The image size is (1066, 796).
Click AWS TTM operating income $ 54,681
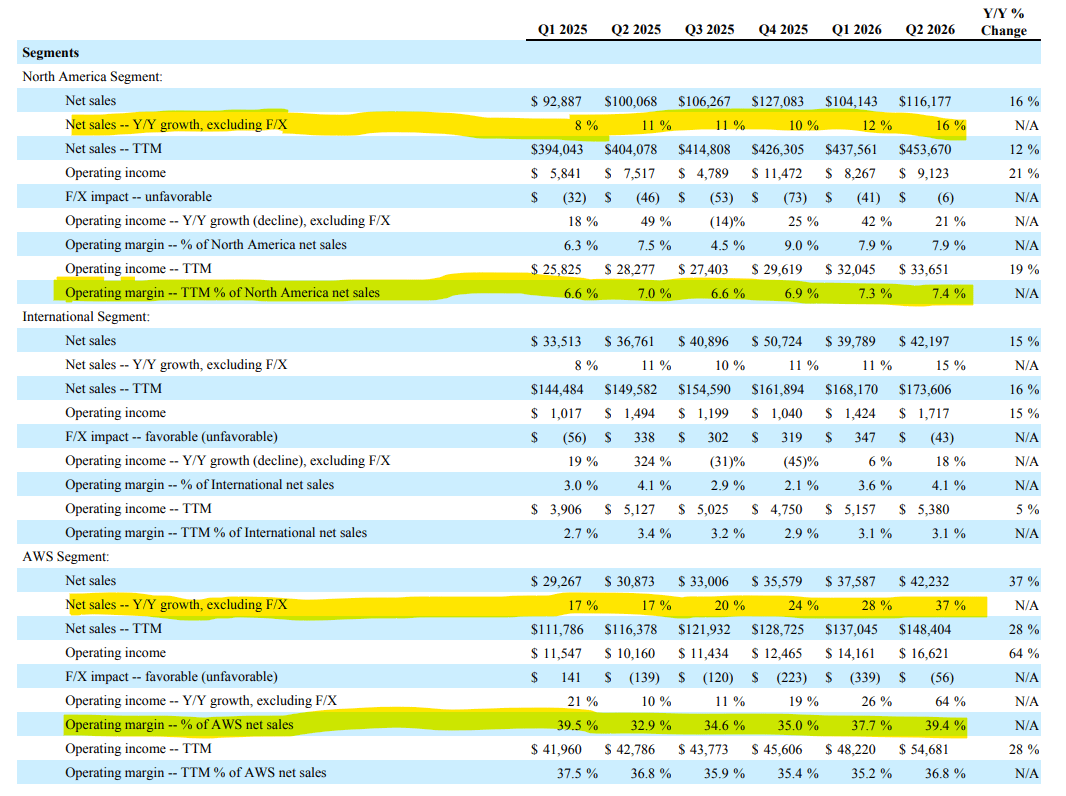point(924,749)
